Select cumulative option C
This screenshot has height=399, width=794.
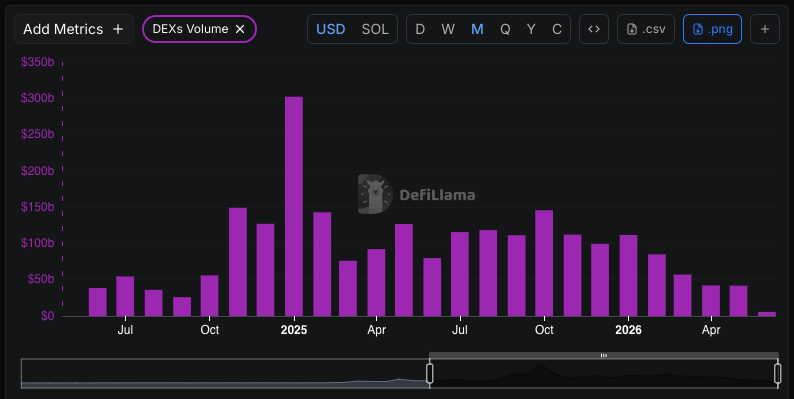pyautogui.click(x=557, y=29)
